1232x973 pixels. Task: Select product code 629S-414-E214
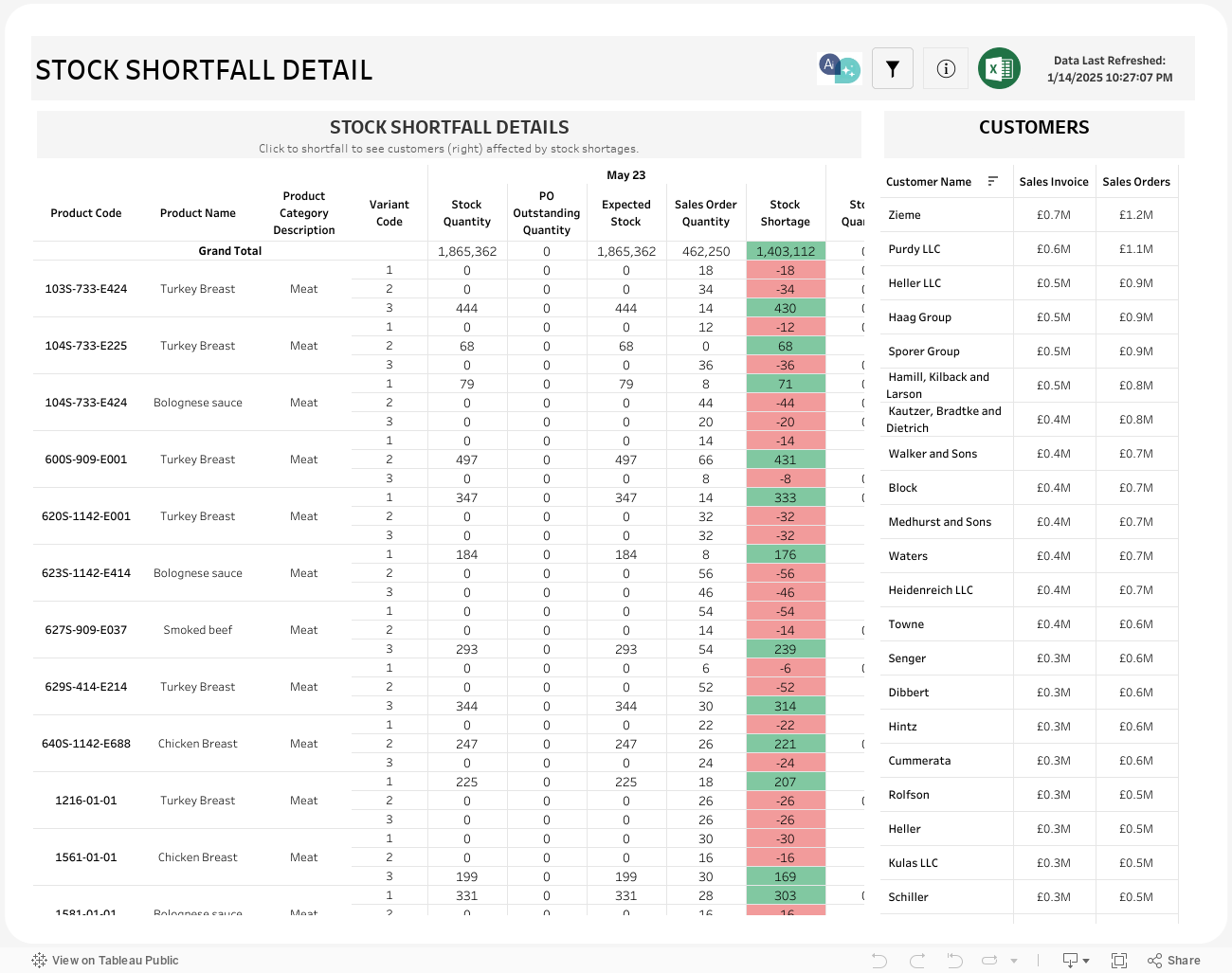coord(86,687)
